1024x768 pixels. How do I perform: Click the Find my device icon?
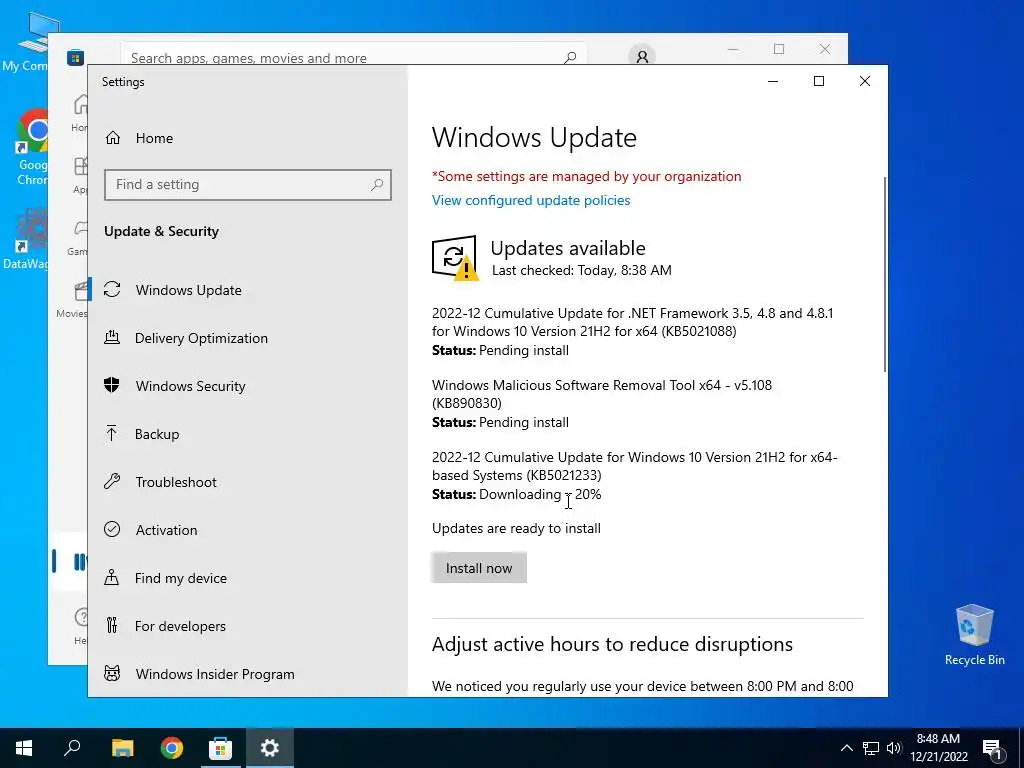[112, 577]
